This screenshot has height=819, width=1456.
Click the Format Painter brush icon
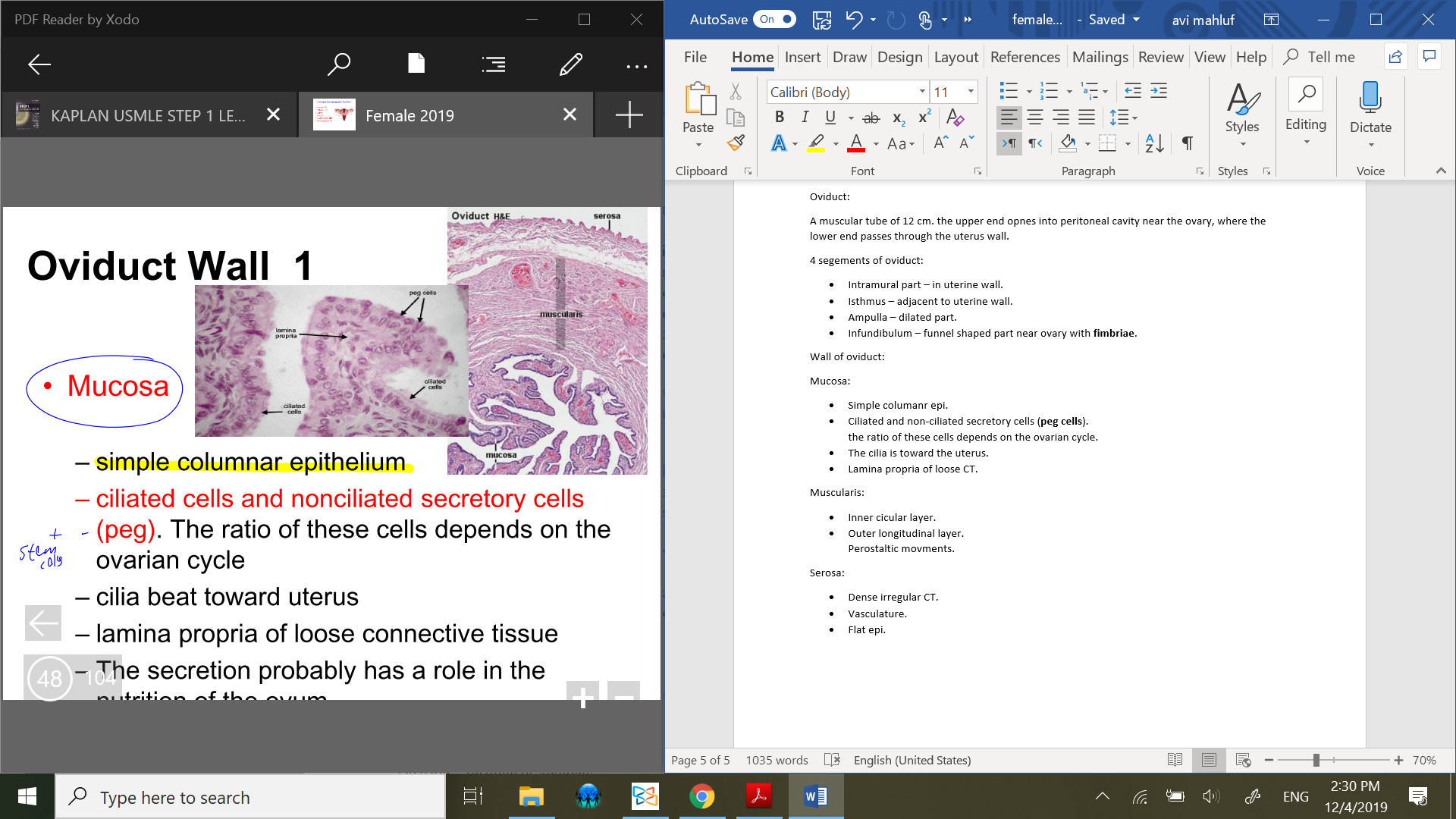[736, 143]
